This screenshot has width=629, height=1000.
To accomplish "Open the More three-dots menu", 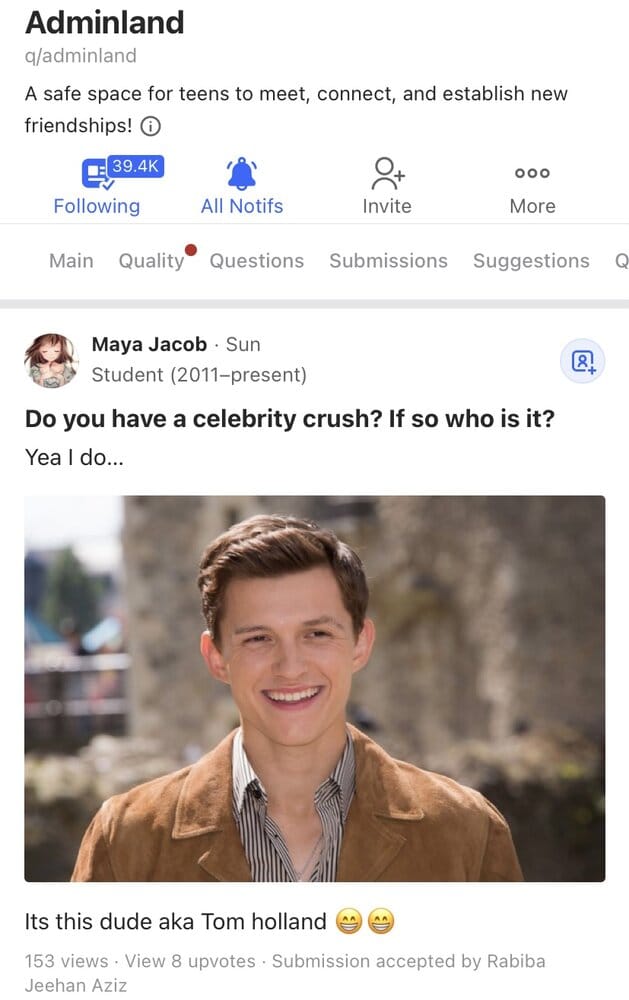I will tap(532, 173).
